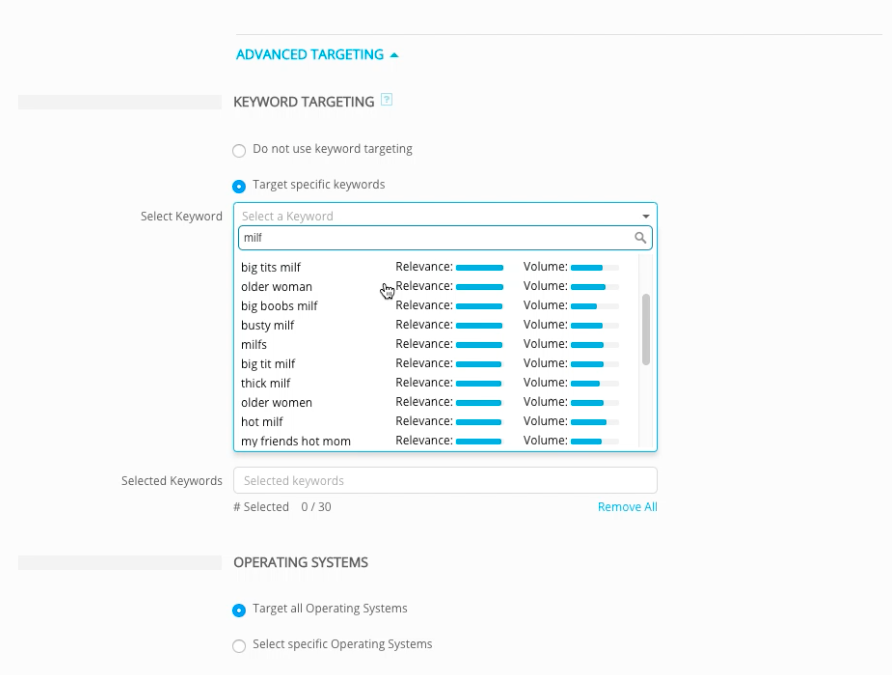Open the Keyword Targeting help icon
Image resolution: width=892 pixels, height=675 pixels.
click(x=386, y=100)
